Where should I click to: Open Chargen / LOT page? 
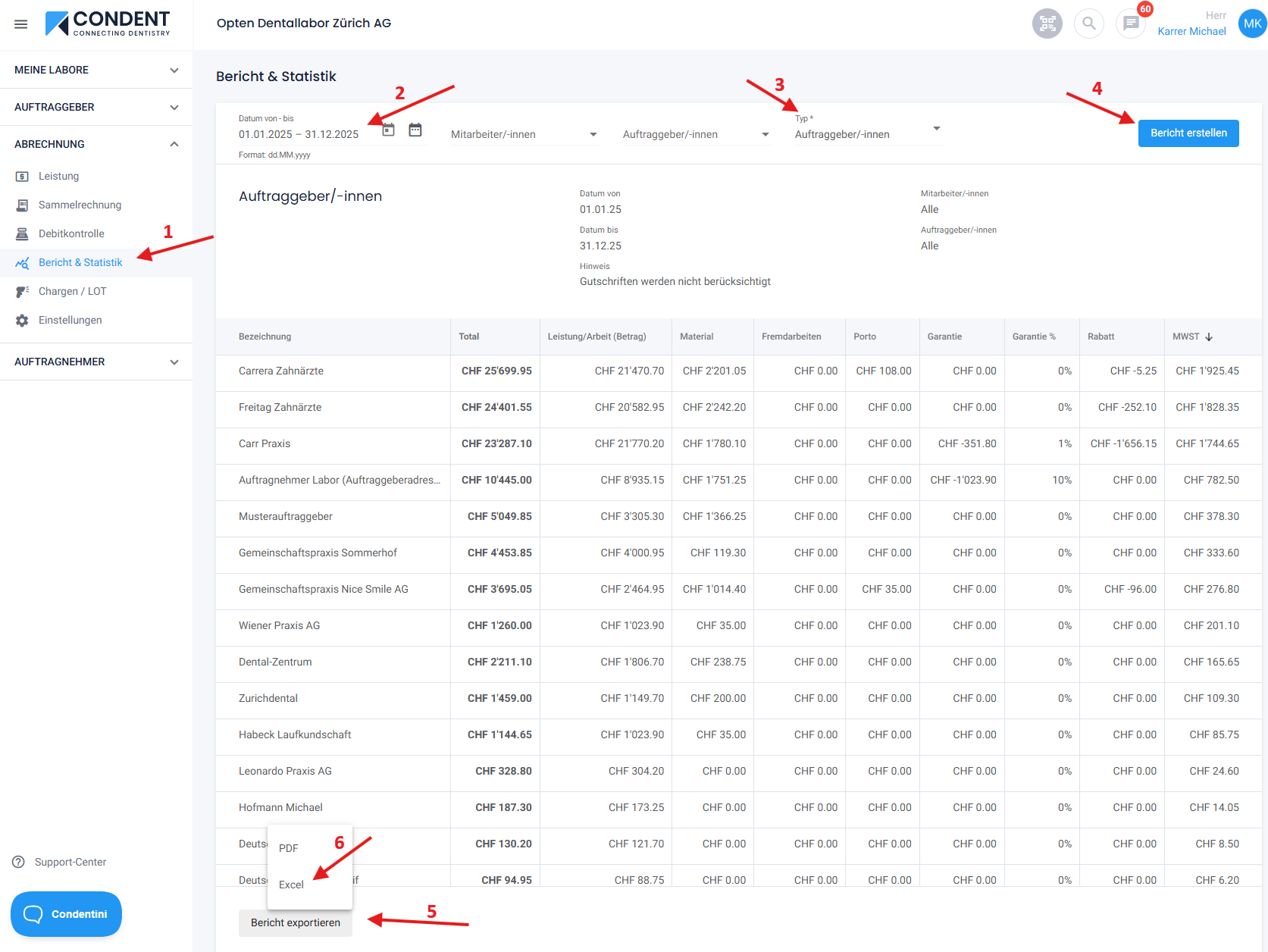point(72,291)
